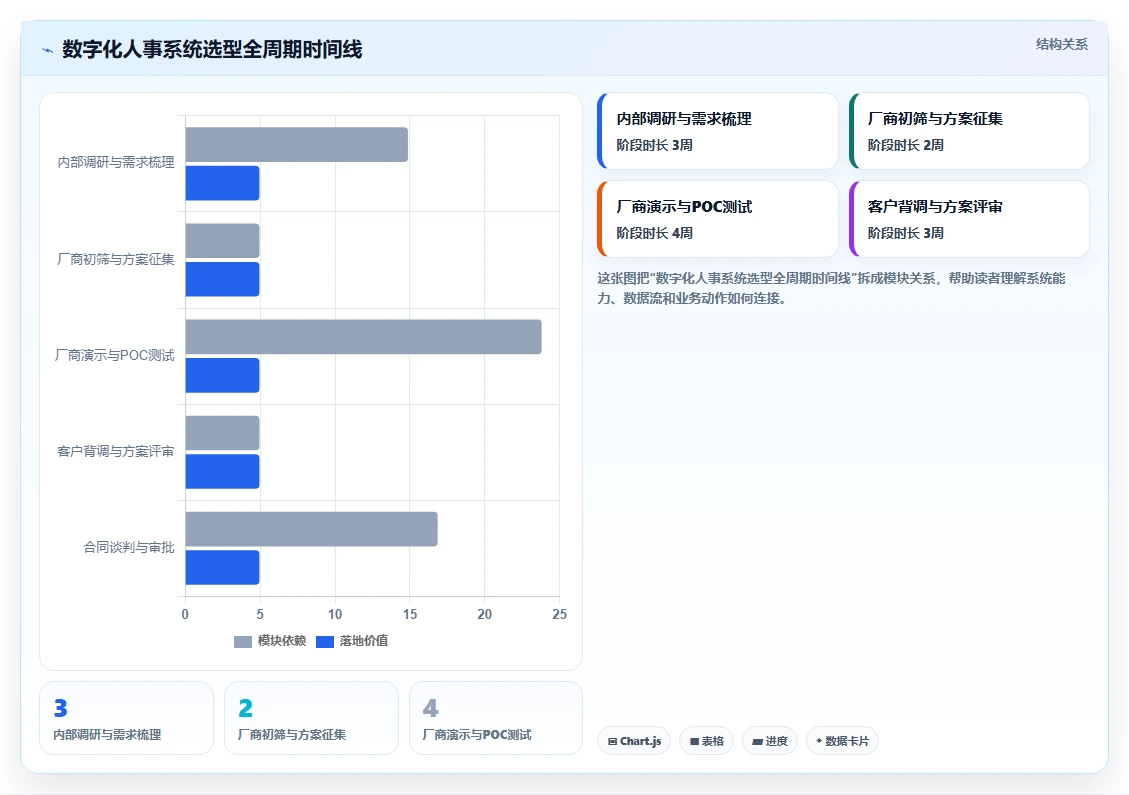Click the gray bar for 合同谈判与审批

tap(311, 529)
